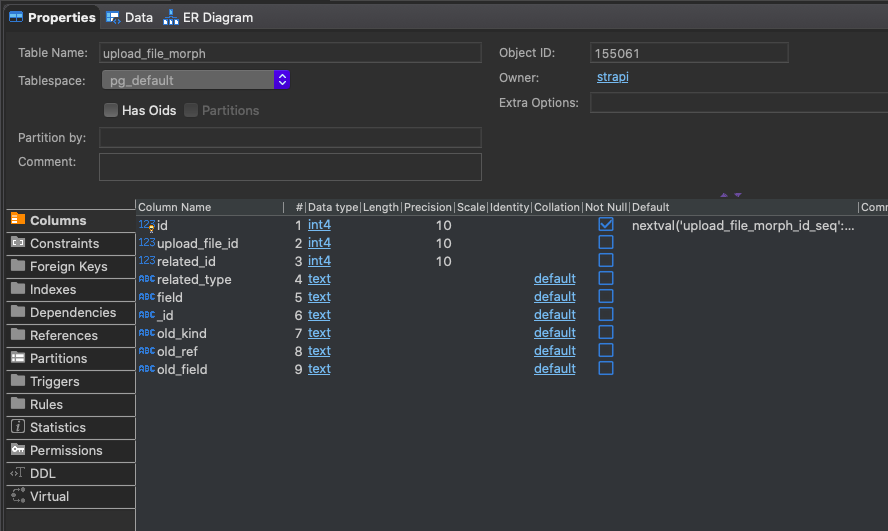Click the Properties tab table icon

coord(16,18)
